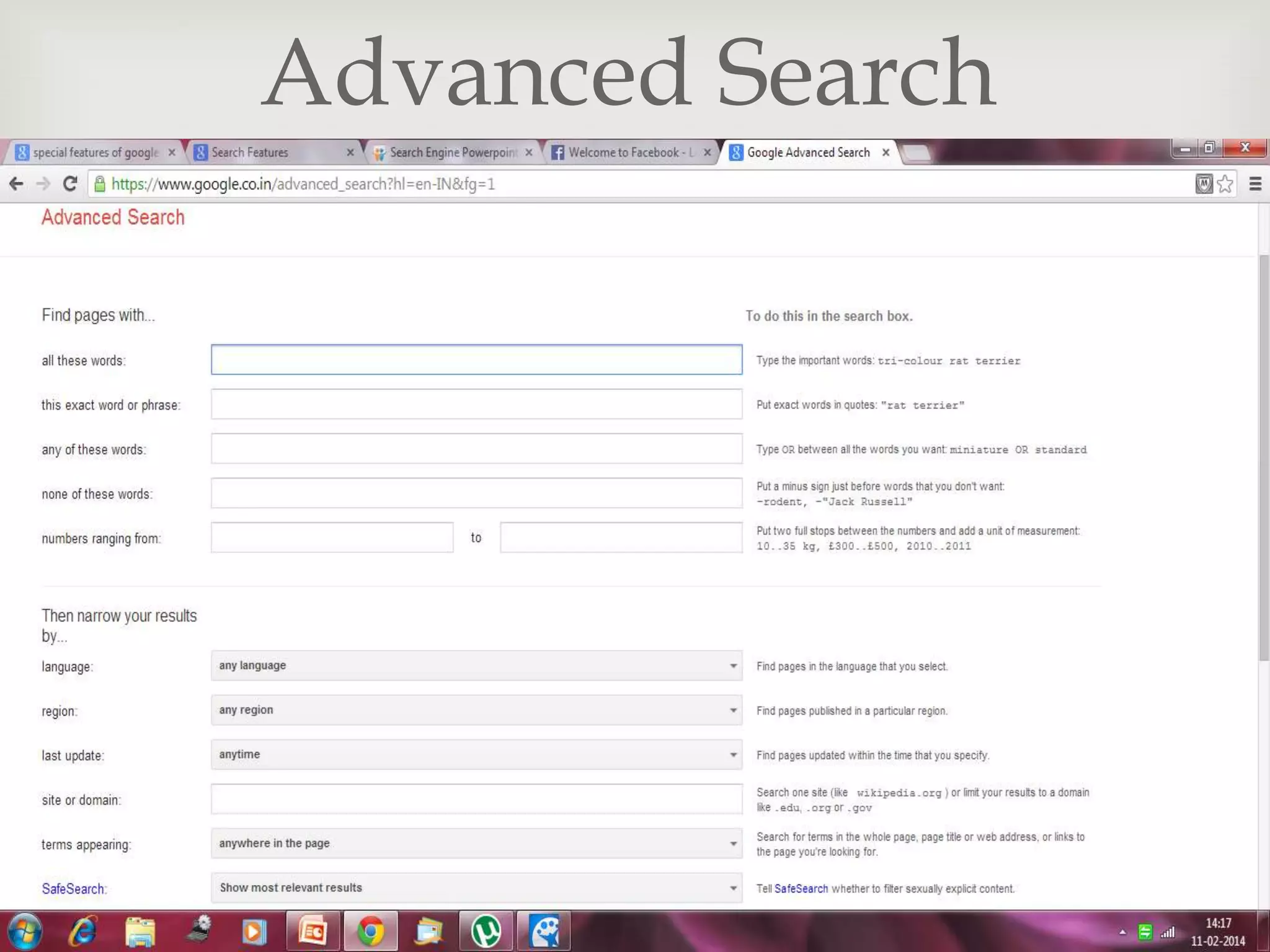Click the SafeSearch label link

tap(73, 889)
